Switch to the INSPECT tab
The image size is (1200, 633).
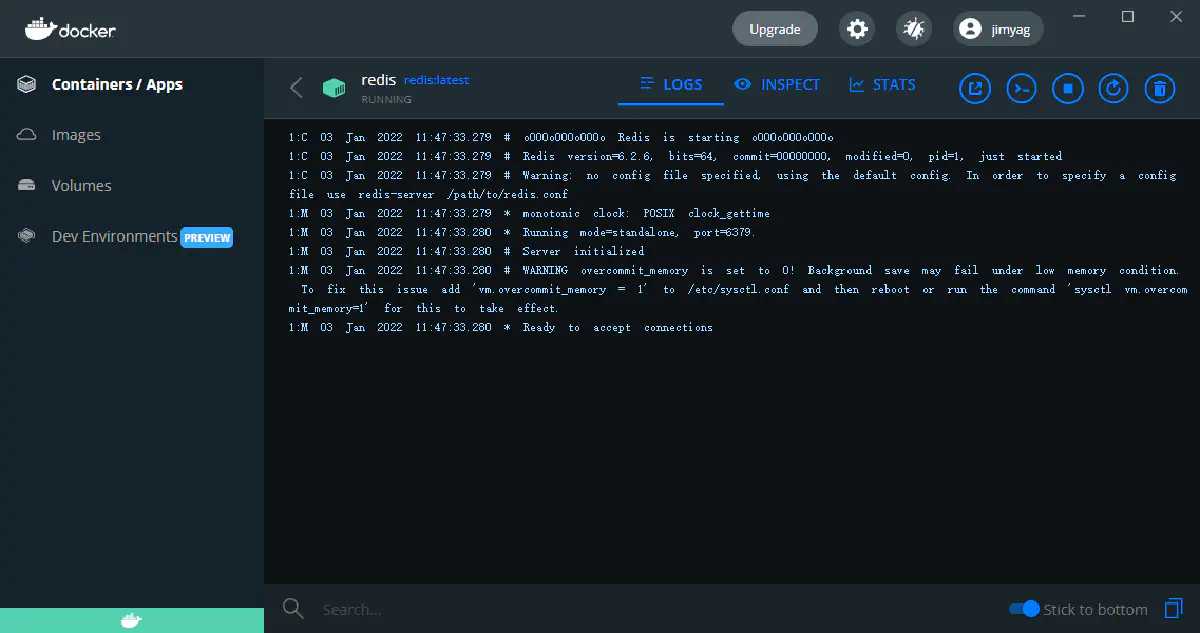[x=777, y=85]
